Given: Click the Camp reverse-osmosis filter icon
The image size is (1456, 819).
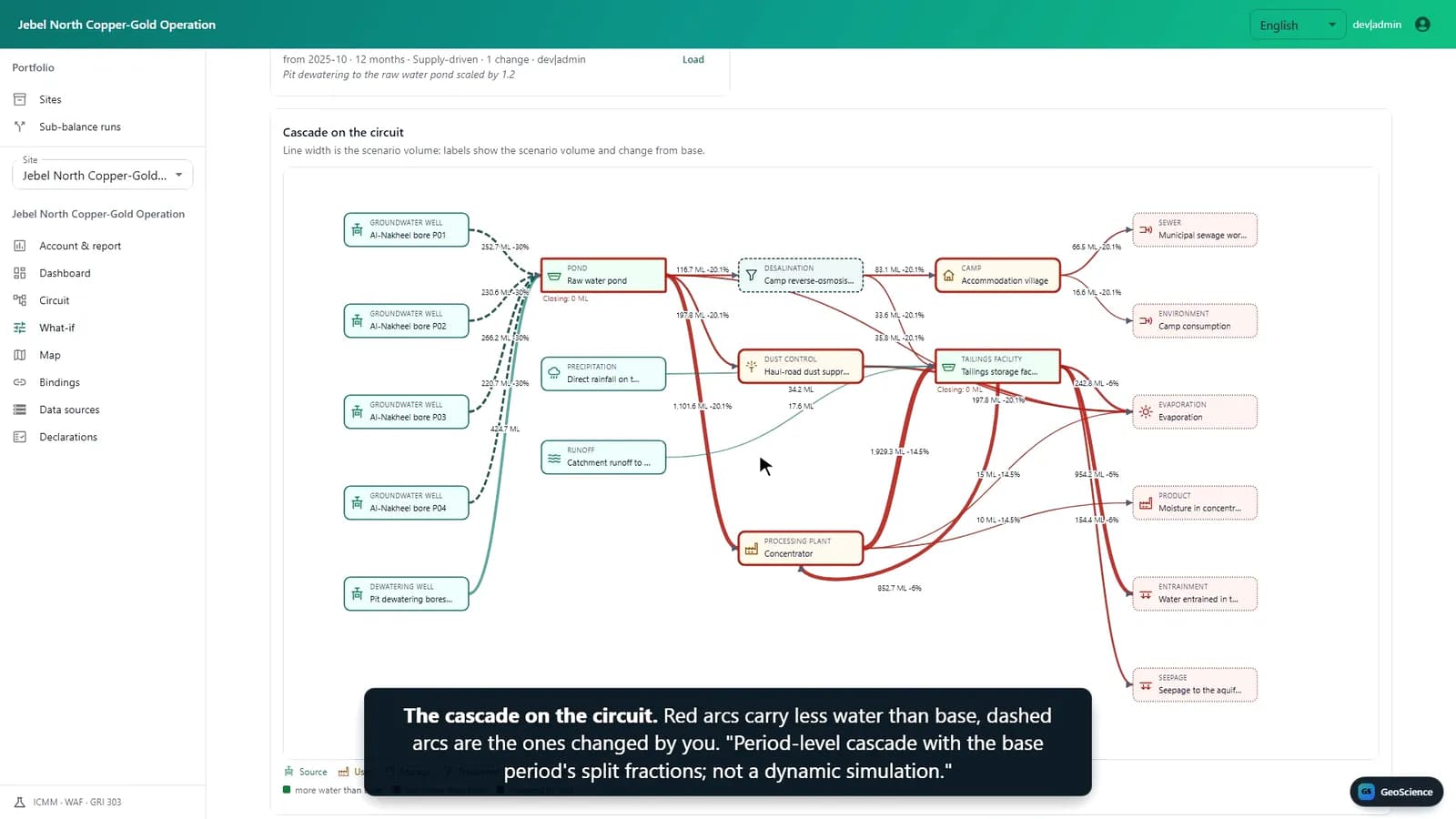Looking at the screenshot, I should (x=751, y=275).
